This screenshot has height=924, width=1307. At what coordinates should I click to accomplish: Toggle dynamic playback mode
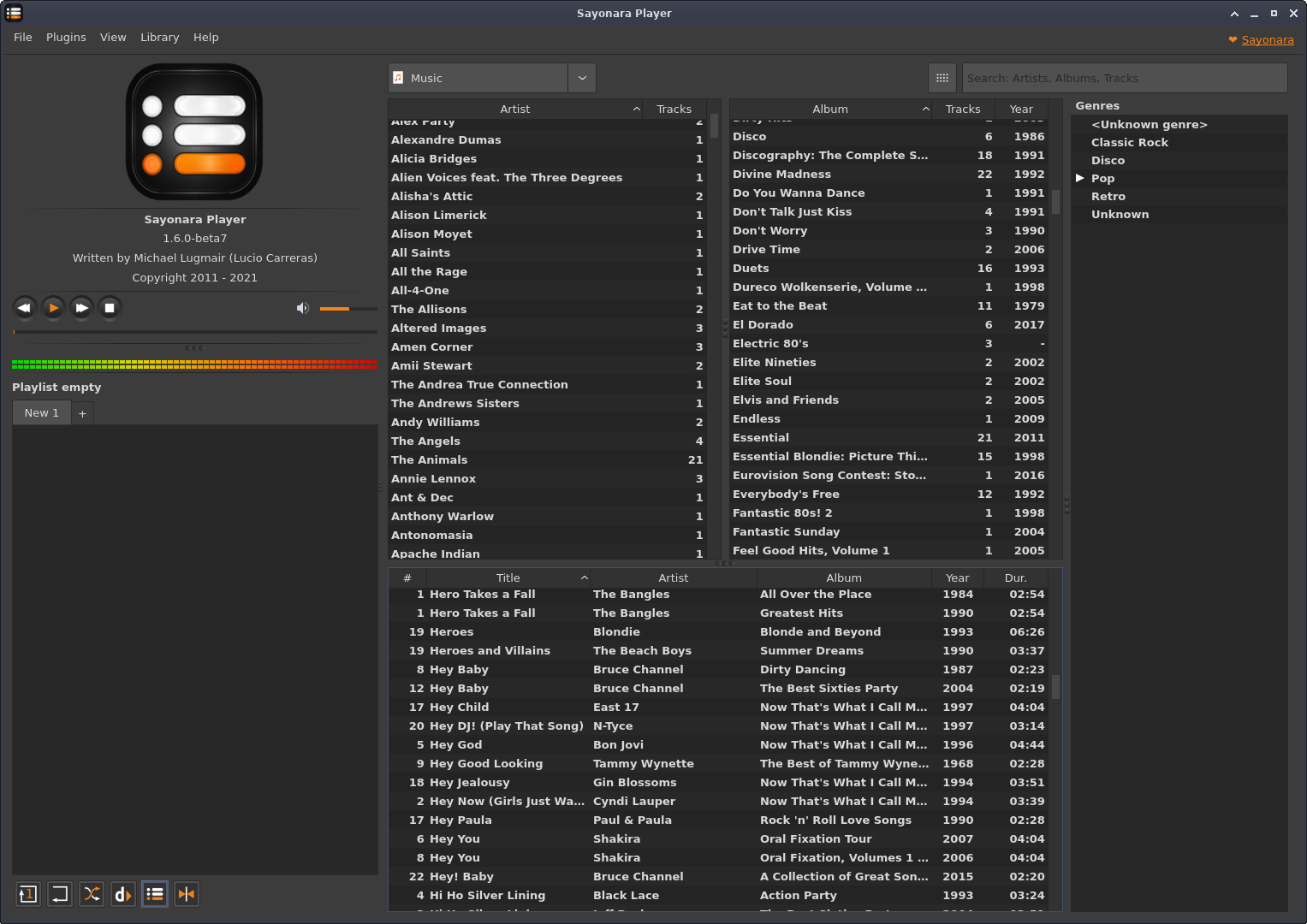coord(123,894)
